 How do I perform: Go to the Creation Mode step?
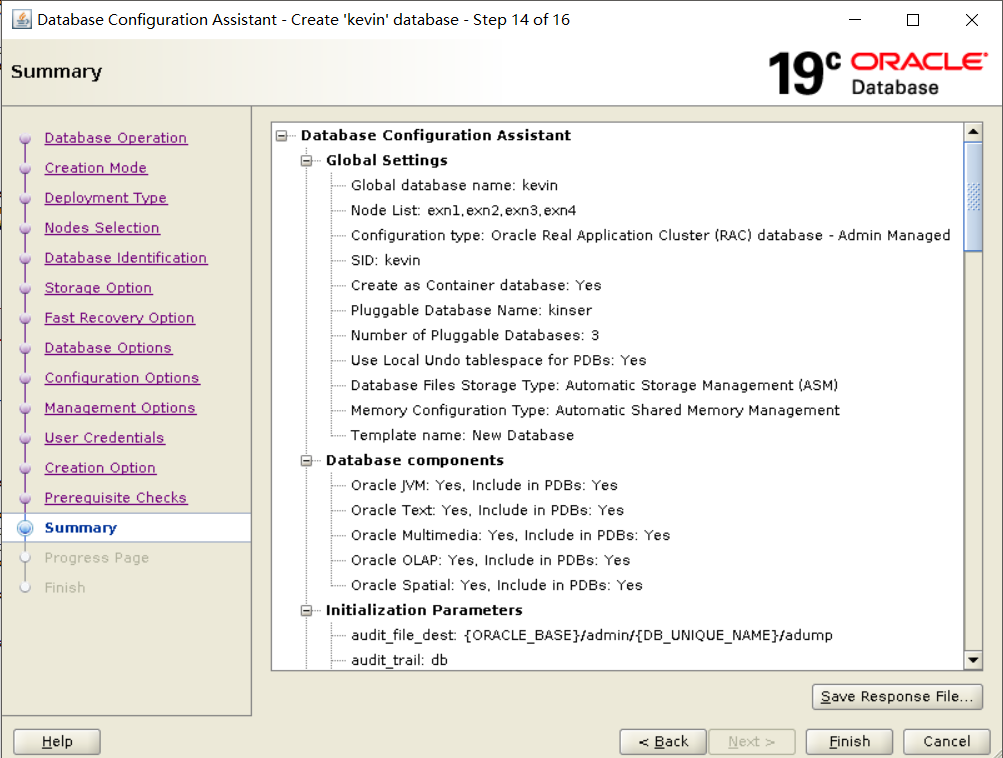click(x=96, y=168)
